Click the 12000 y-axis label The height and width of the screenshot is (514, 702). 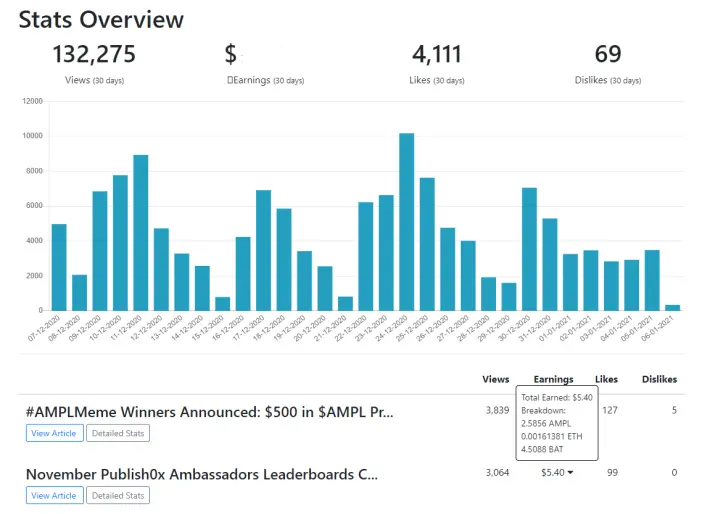point(32,101)
